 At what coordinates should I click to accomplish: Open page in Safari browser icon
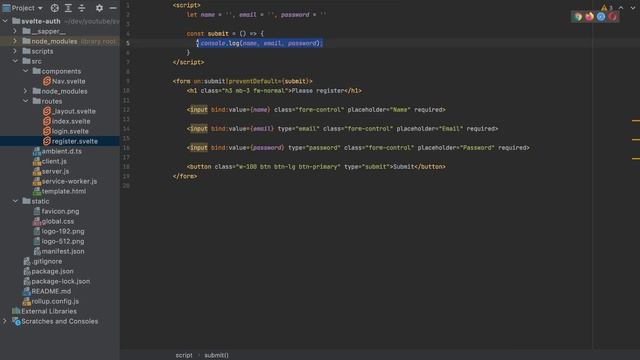601,17
